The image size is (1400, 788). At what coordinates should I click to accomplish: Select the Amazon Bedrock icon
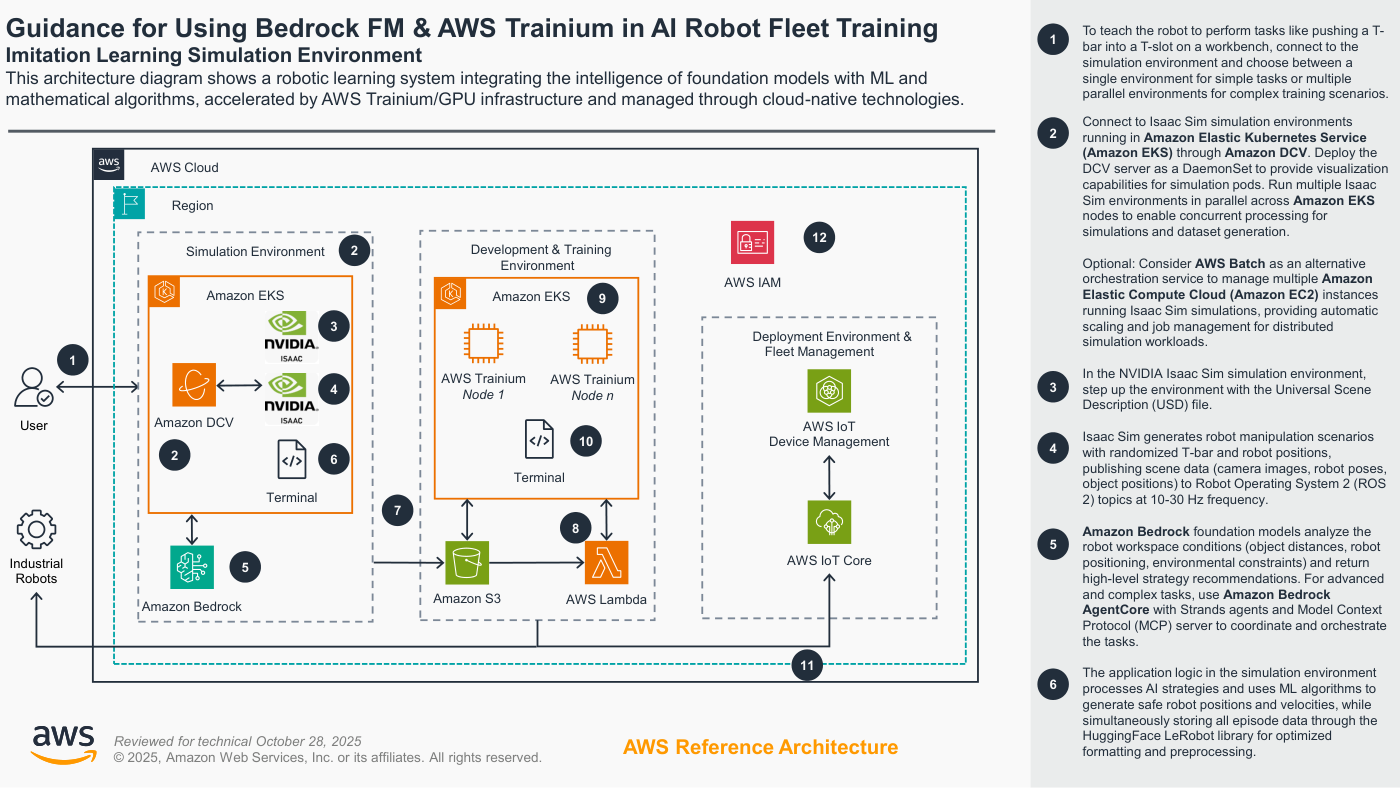coord(192,567)
